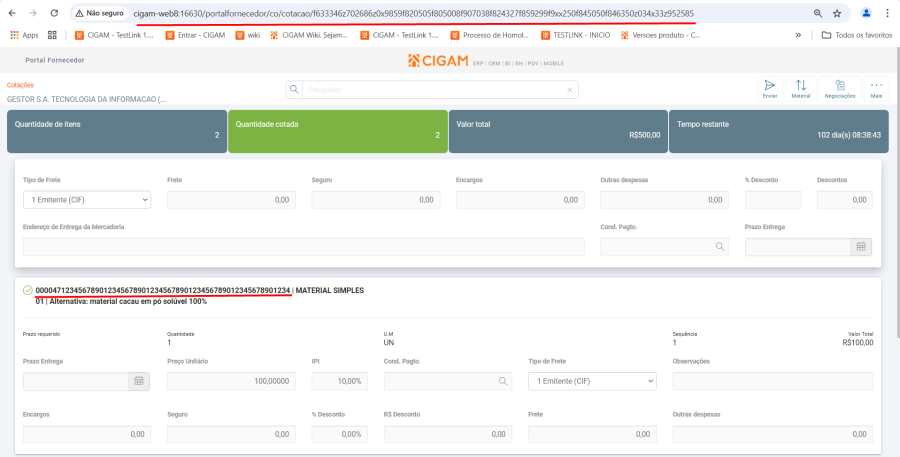The width and height of the screenshot is (900, 457).
Task: Click the top Descontos field
Action: pyautogui.click(x=845, y=200)
